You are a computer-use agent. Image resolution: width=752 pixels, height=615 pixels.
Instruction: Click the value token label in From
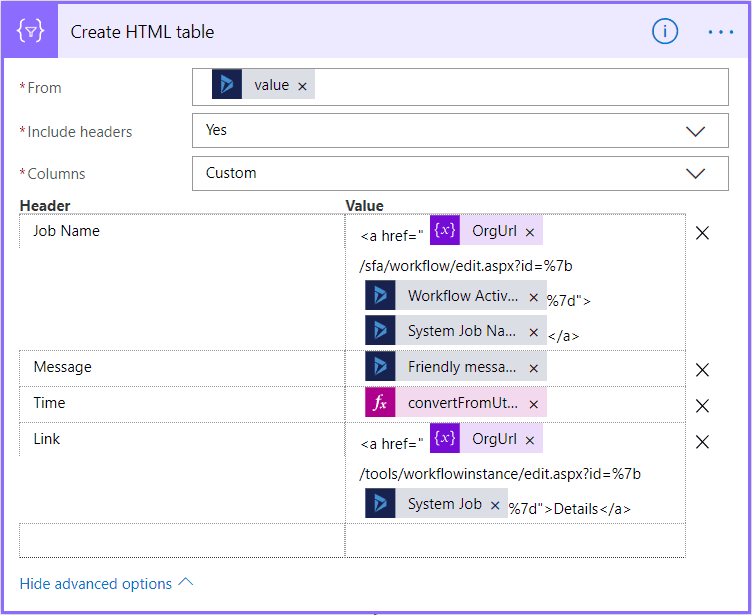tap(271, 85)
